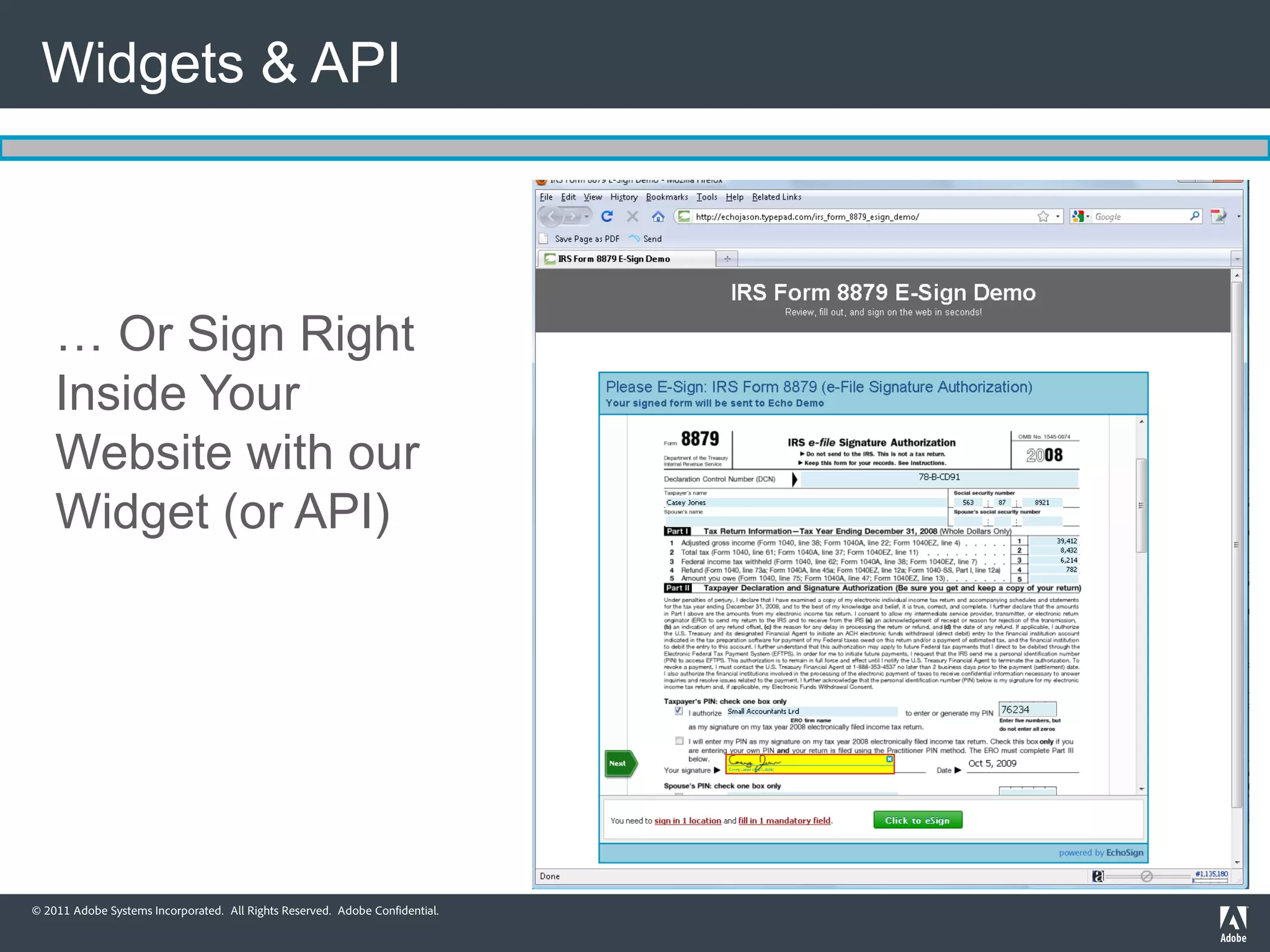Click the green Next arrow button
Image resolution: width=1270 pixels, height=952 pixels.
coord(621,764)
